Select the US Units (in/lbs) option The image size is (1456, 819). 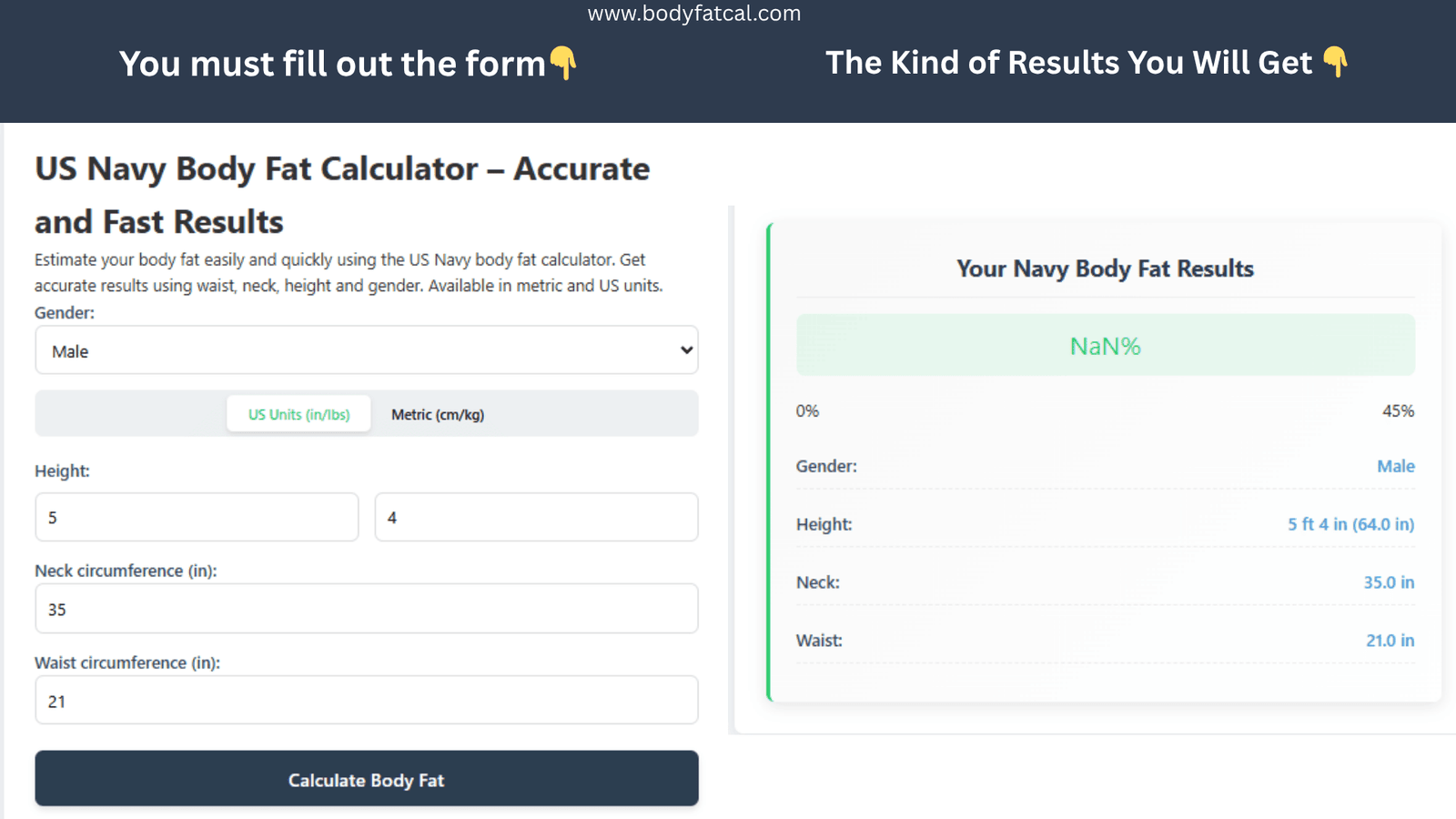tap(298, 414)
